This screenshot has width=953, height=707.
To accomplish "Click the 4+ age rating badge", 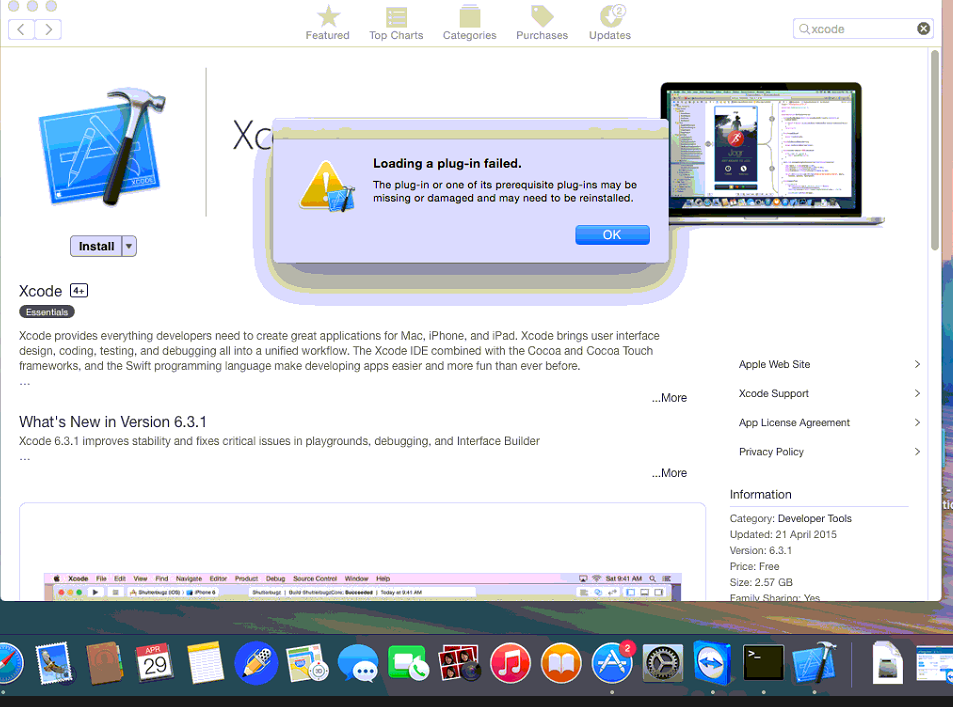I will pyautogui.click(x=79, y=291).
